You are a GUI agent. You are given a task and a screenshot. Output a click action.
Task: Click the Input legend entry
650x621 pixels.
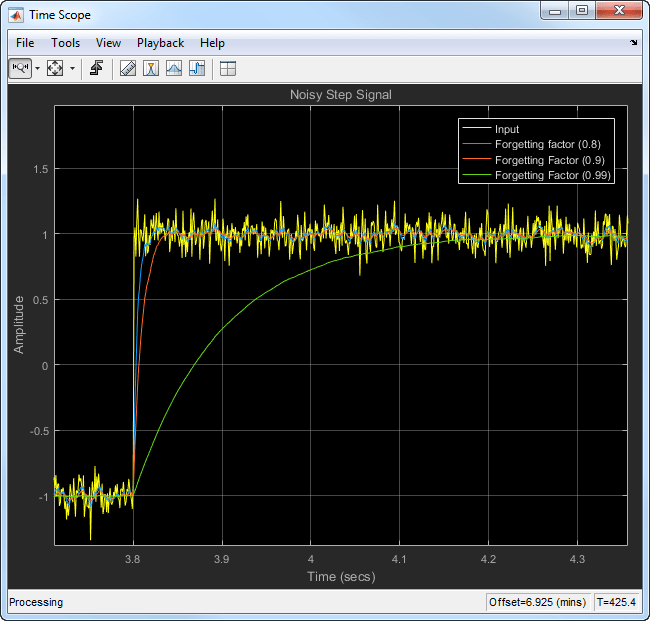tap(507, 129)
